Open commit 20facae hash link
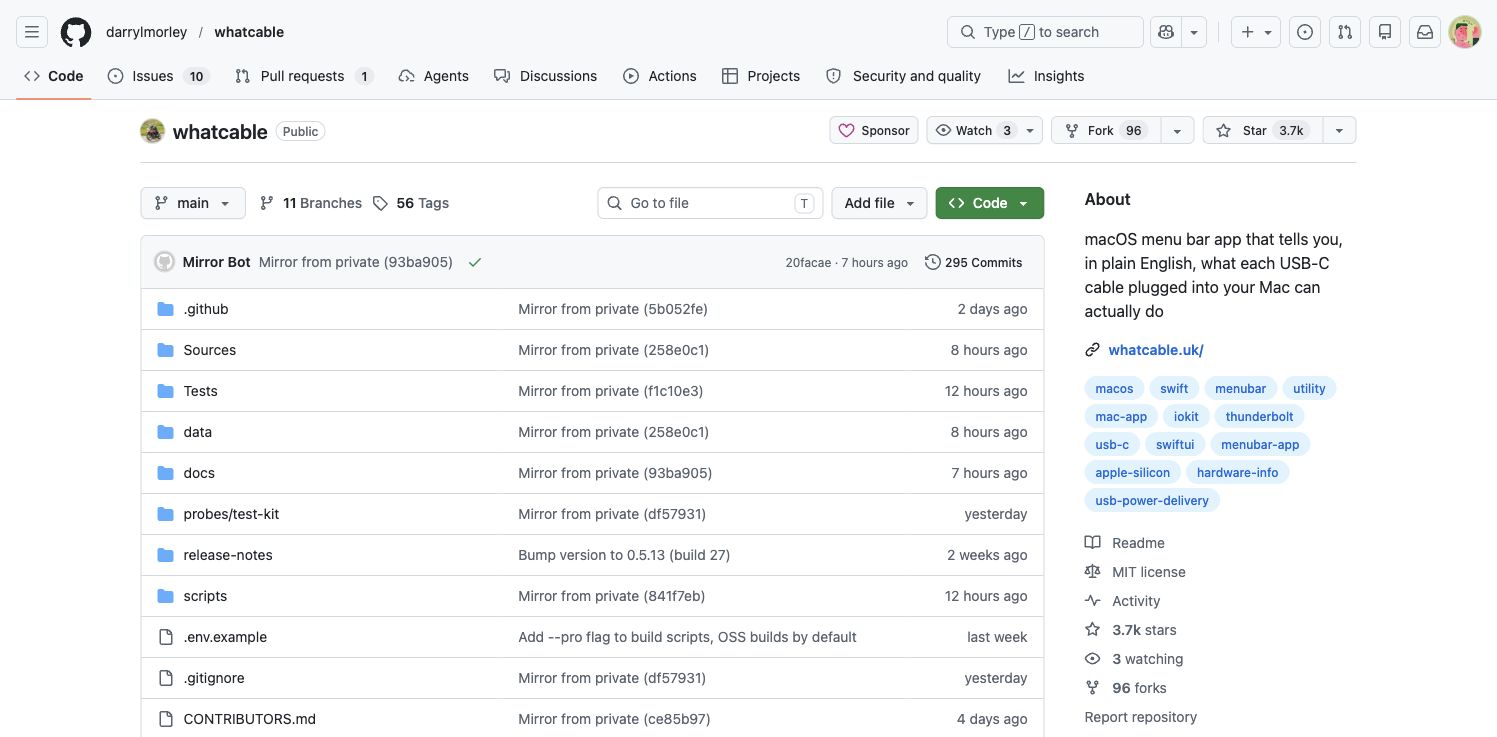 point(808,263)
